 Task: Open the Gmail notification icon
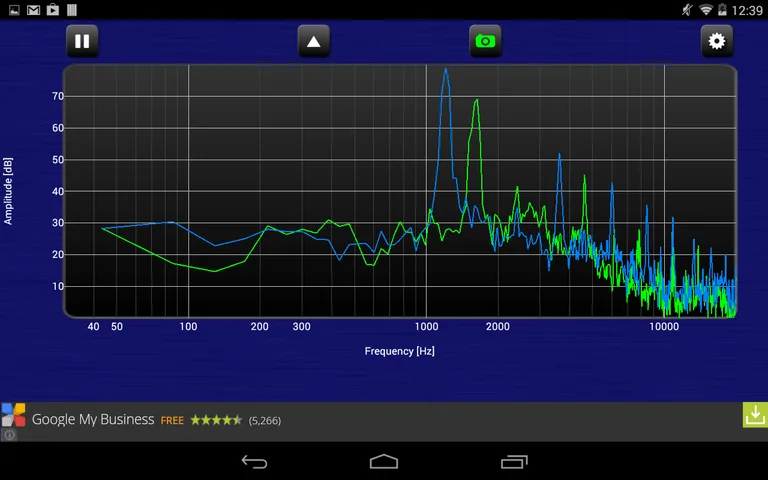pyautogui.click(x=33, y=10)
